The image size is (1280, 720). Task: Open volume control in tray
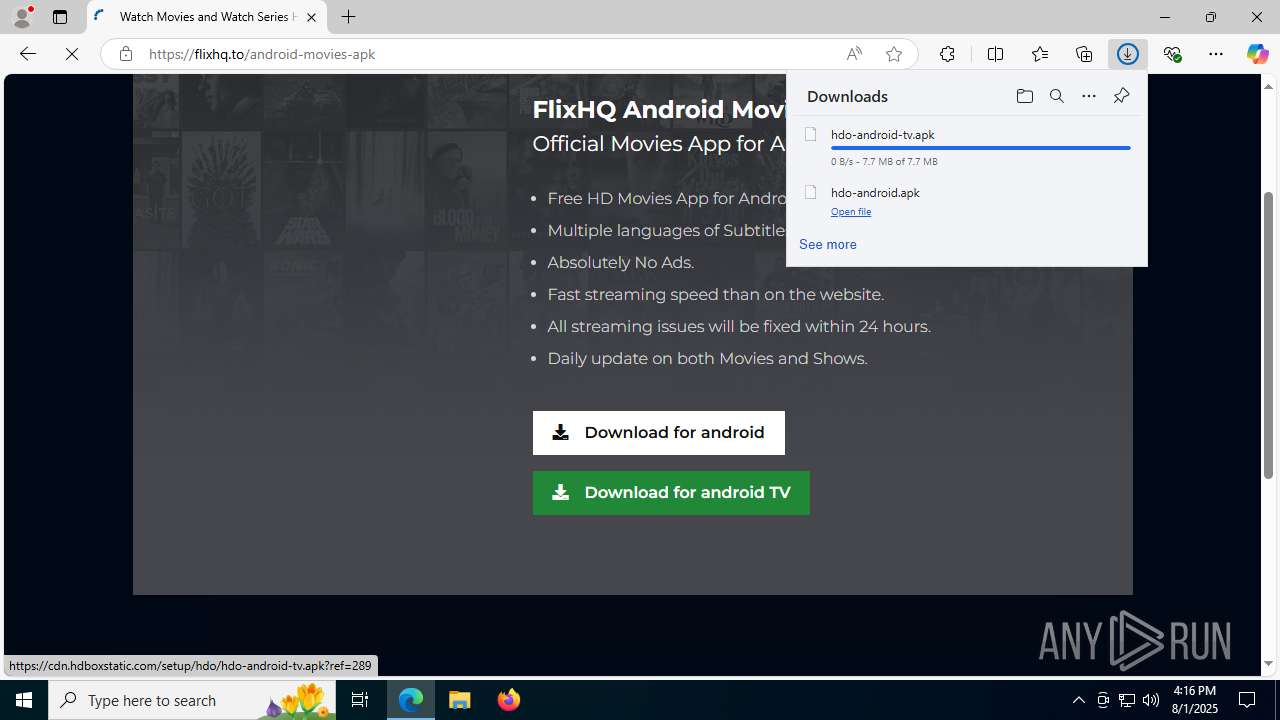pyautogui.click(x=1151, y=700)
